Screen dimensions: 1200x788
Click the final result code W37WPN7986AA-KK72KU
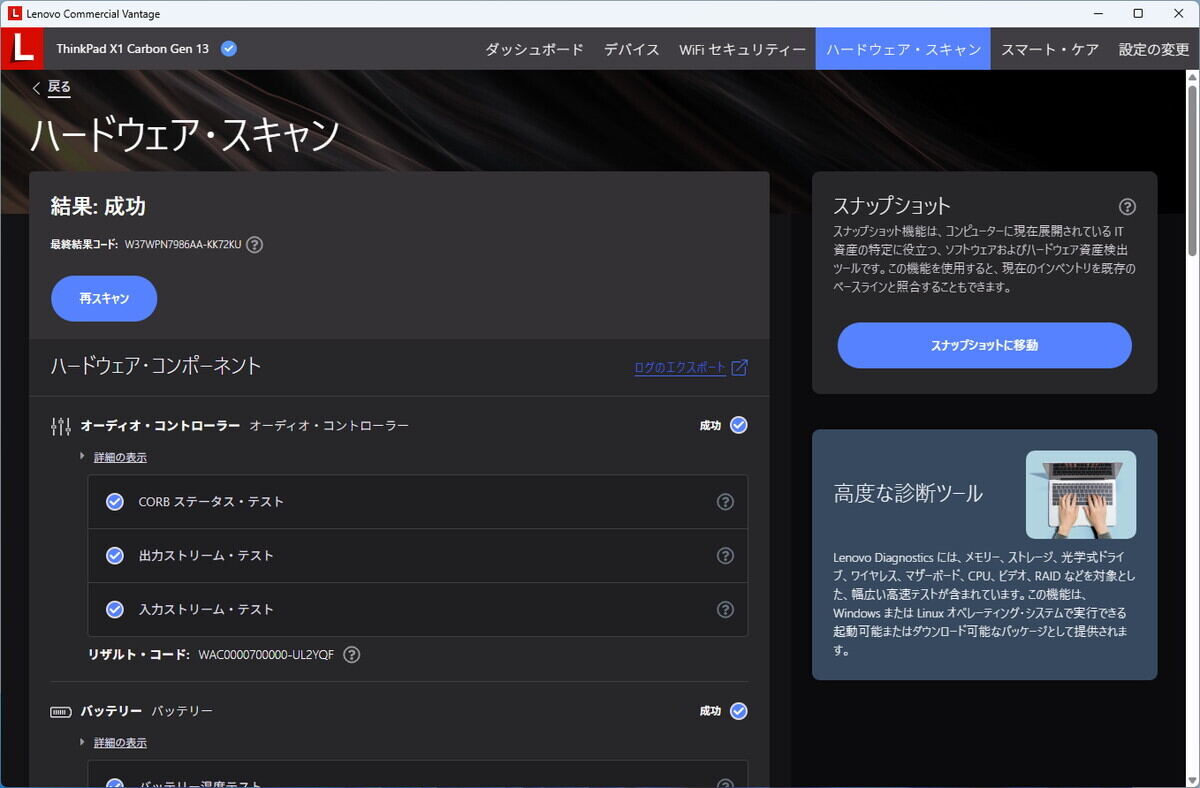click(183, 244)
